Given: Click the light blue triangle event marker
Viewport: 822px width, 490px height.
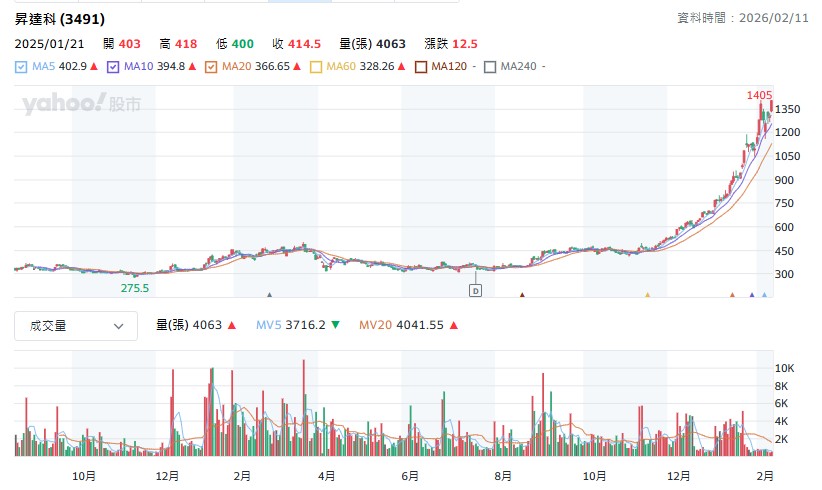Looking at the screenshot, I should pos(764,295).
